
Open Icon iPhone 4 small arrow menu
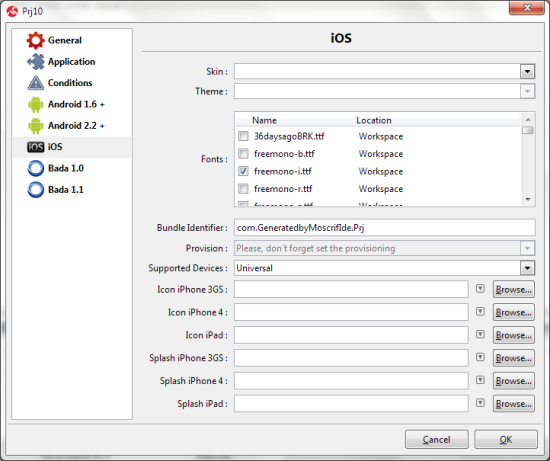[x=480, y=312]
